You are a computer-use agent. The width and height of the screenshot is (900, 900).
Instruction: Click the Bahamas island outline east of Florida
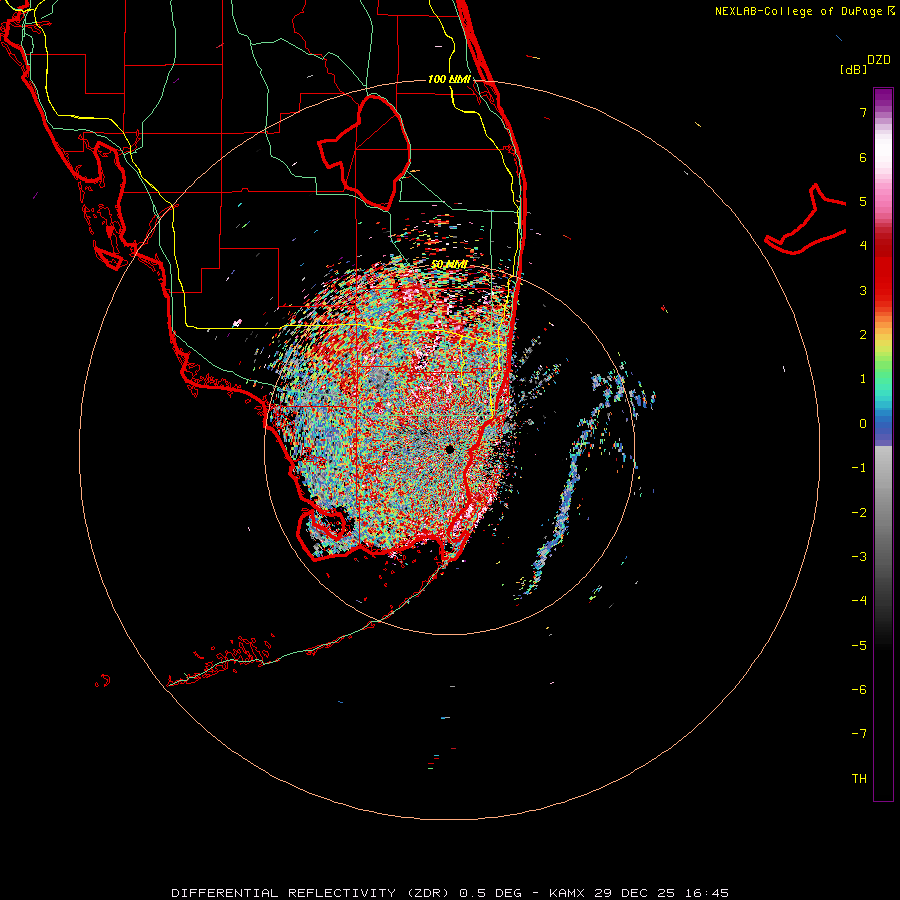coord(806,220)
